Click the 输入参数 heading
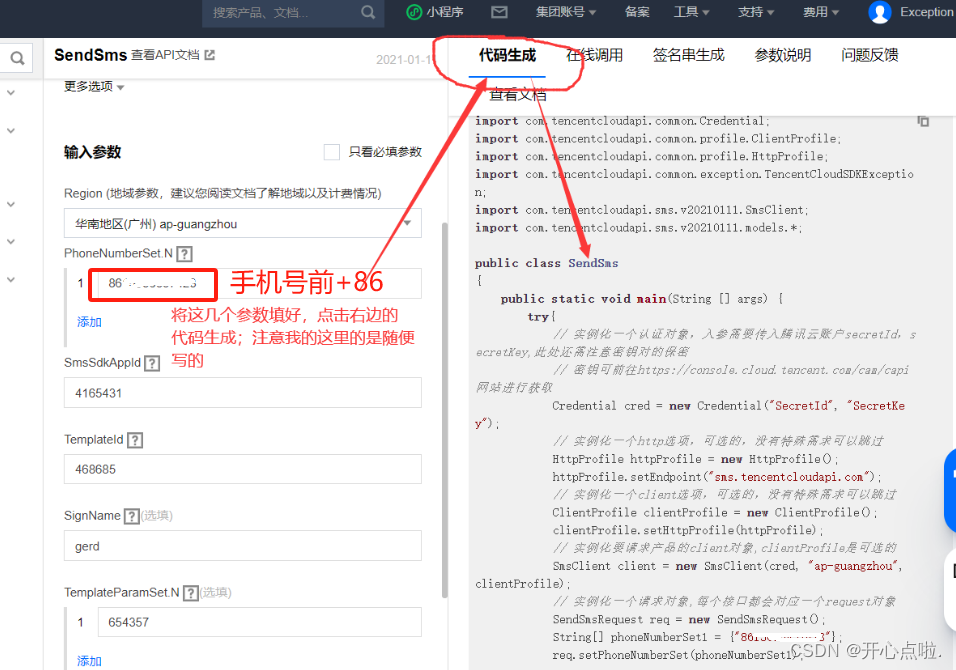956x670 pixels. (93, 152)
